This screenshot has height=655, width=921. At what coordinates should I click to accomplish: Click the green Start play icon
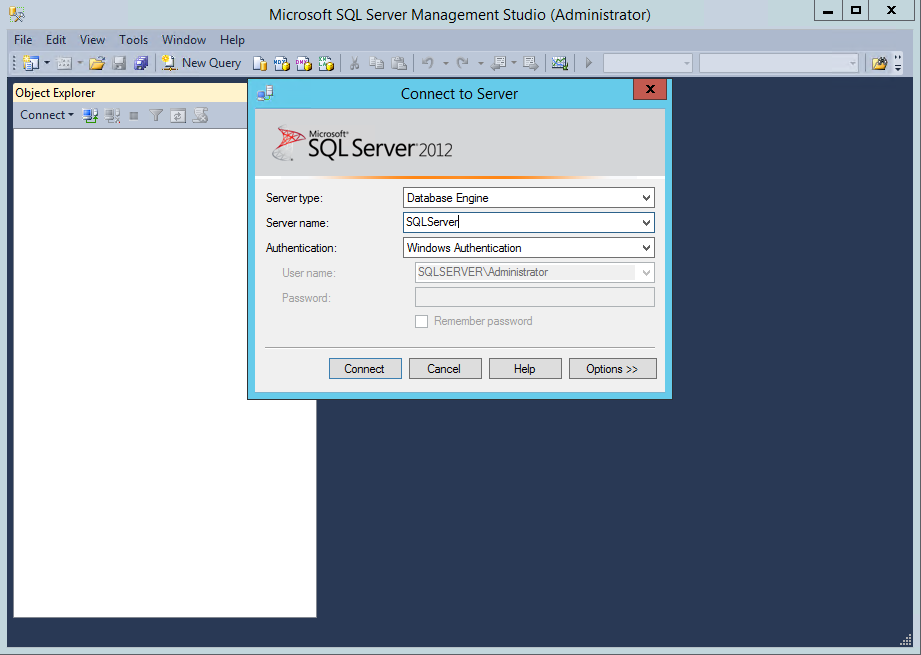(x=589, y=63)
